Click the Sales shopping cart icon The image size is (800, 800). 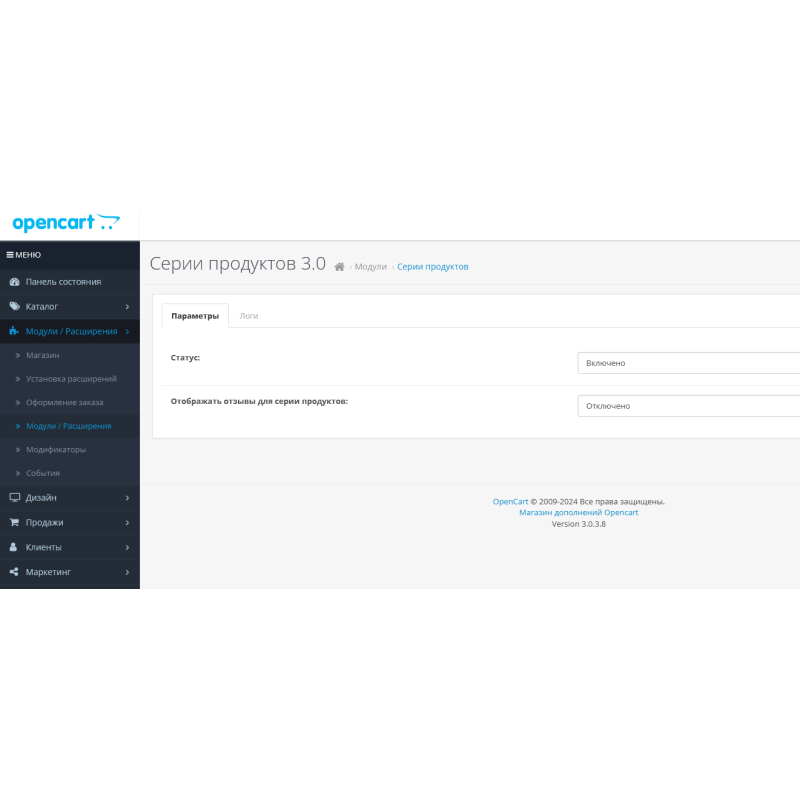14,522
